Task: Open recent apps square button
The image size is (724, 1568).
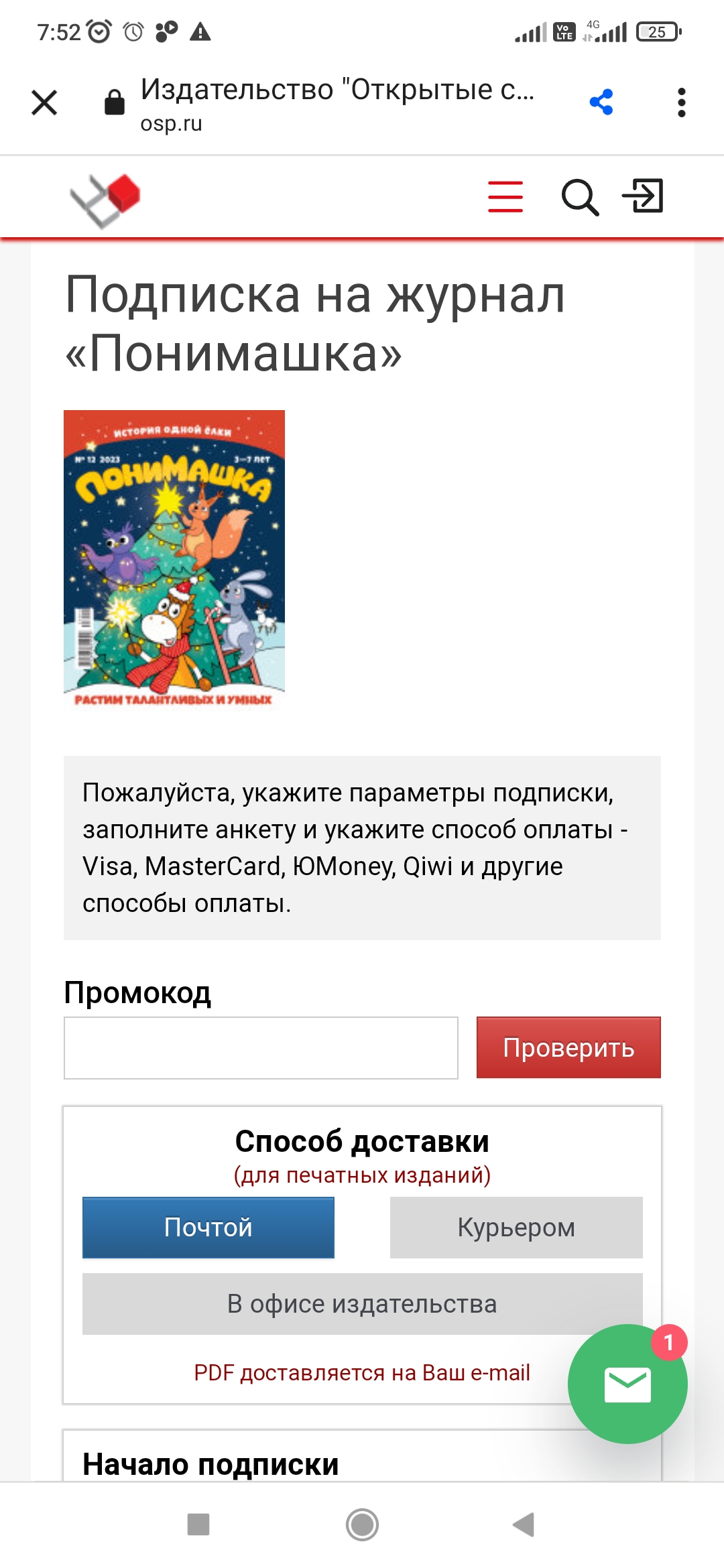Action: 198,1525
